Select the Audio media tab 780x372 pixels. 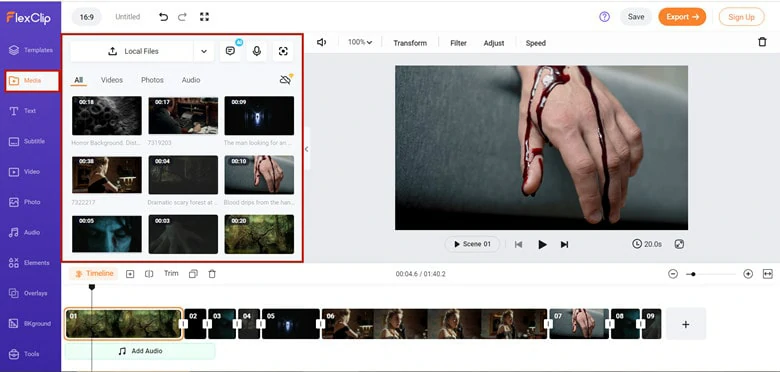click(x=191, y=80)
